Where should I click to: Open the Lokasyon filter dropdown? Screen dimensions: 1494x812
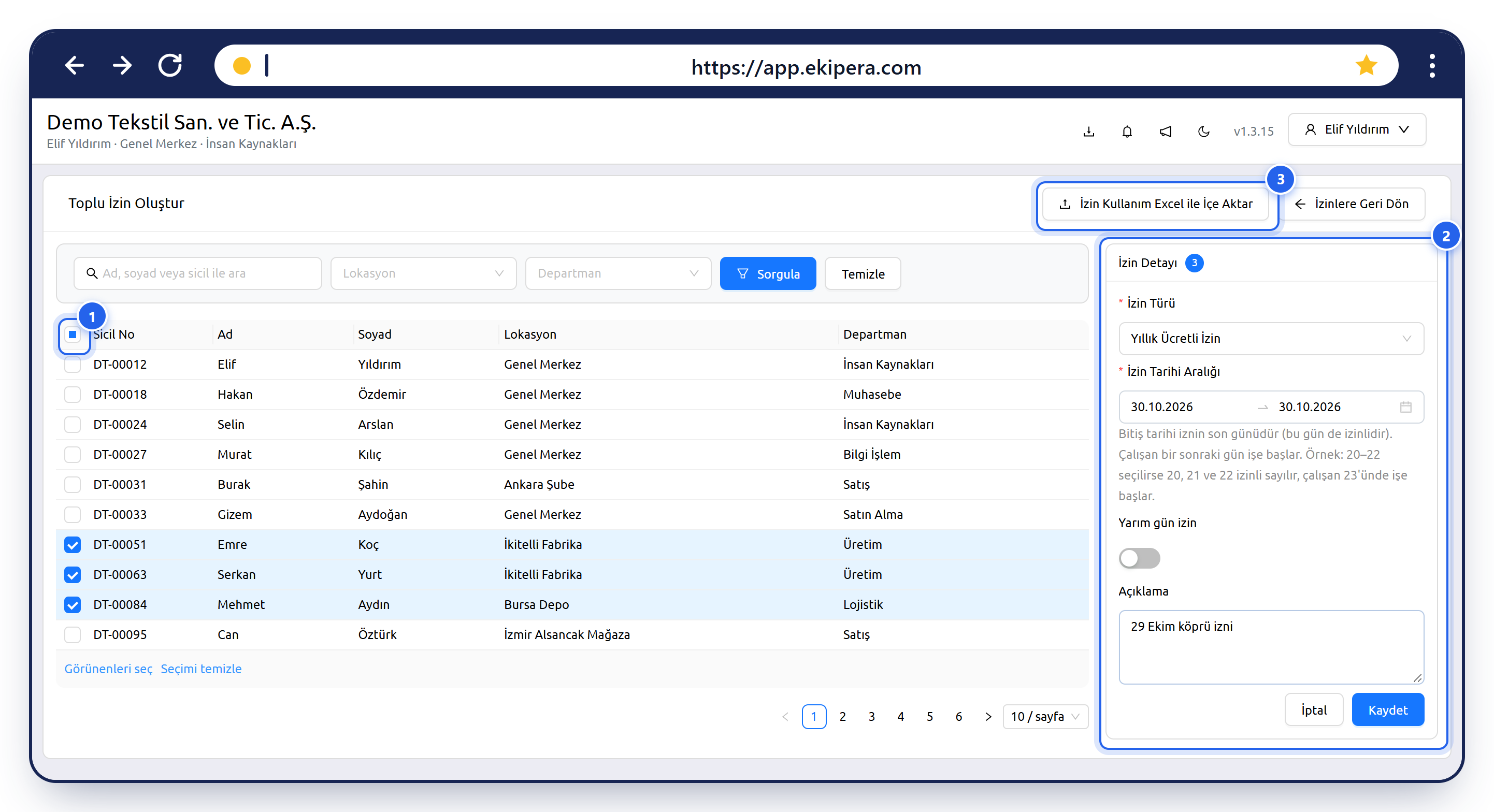click(x=423, y=273)
